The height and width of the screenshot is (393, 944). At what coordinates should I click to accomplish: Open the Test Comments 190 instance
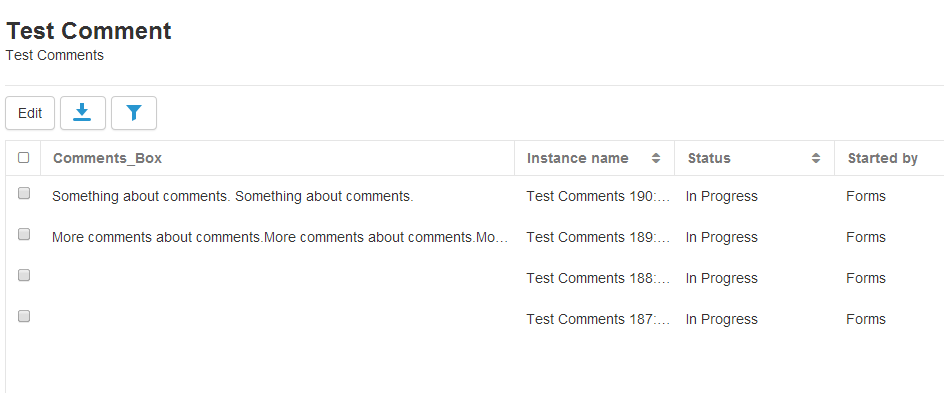(x=598, y=196)
